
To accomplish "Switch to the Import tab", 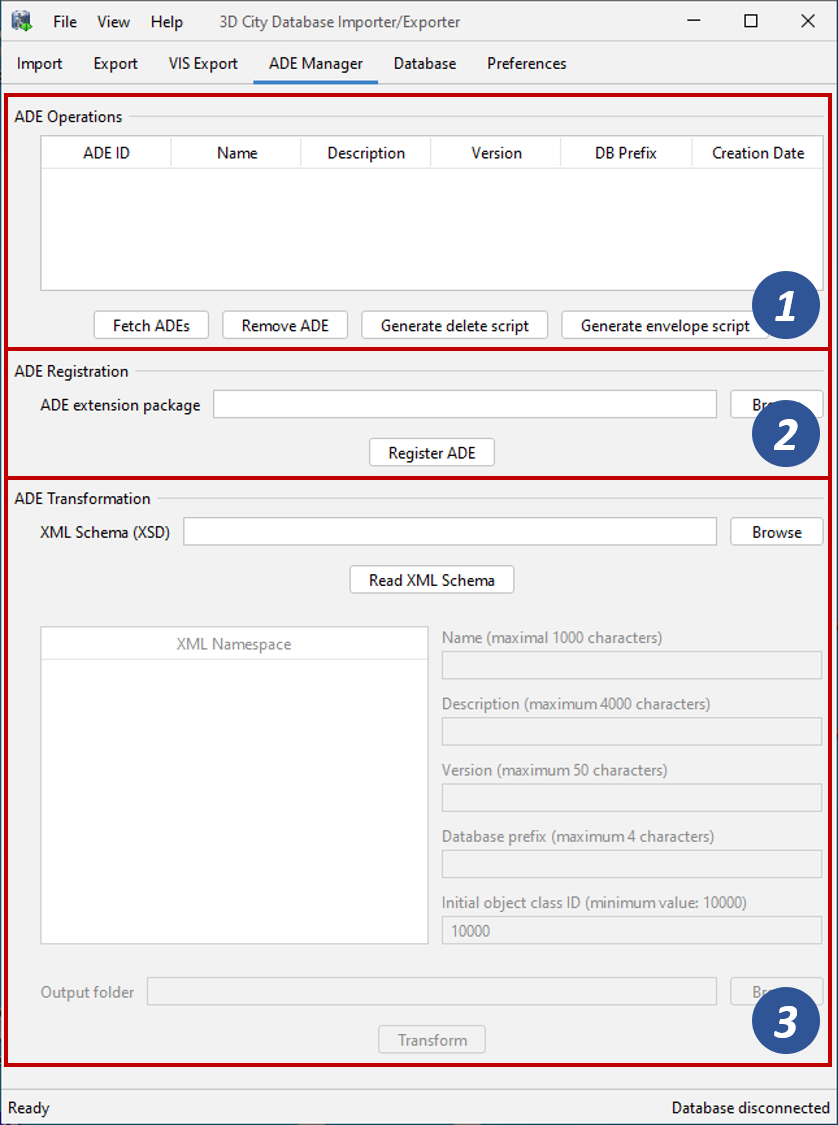I will 39,64.
